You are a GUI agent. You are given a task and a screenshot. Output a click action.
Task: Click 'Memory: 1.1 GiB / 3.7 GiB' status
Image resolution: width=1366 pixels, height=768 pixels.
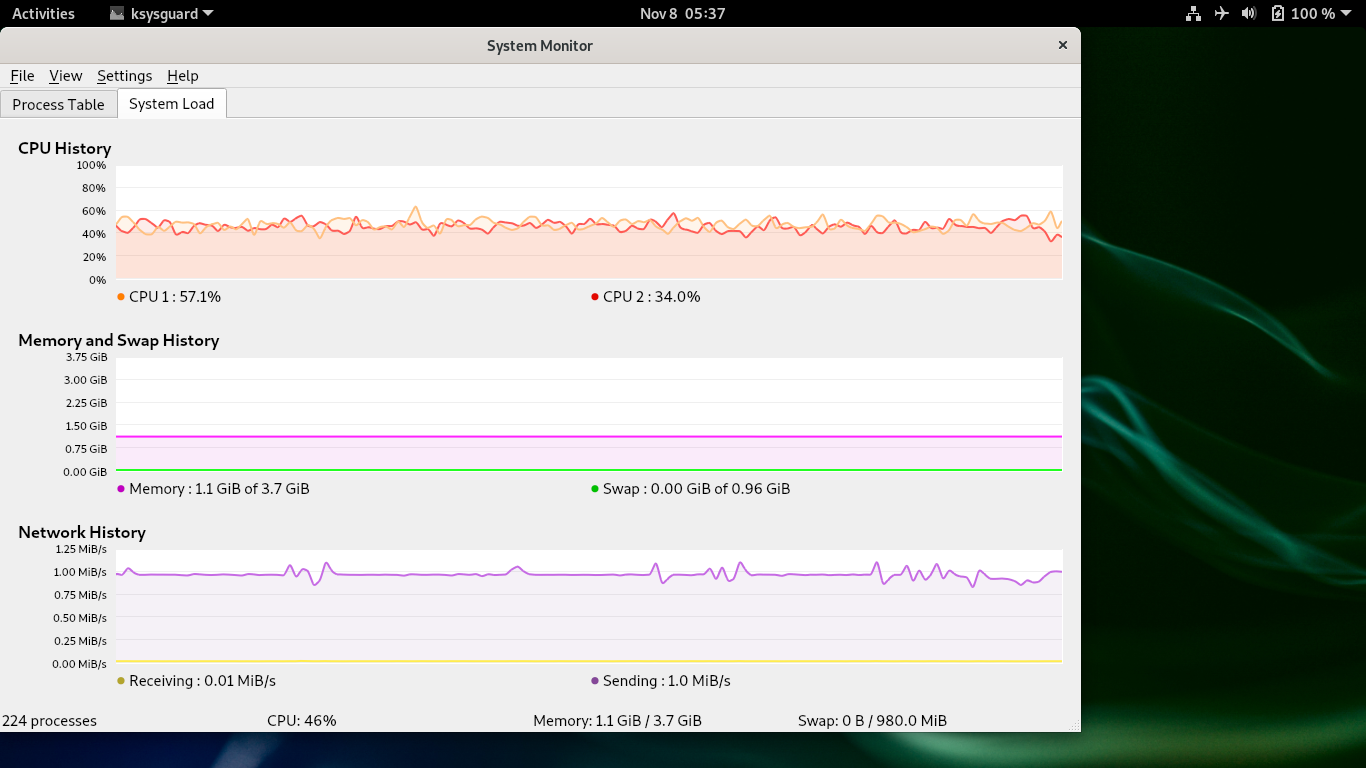click(x=618, y=721)
